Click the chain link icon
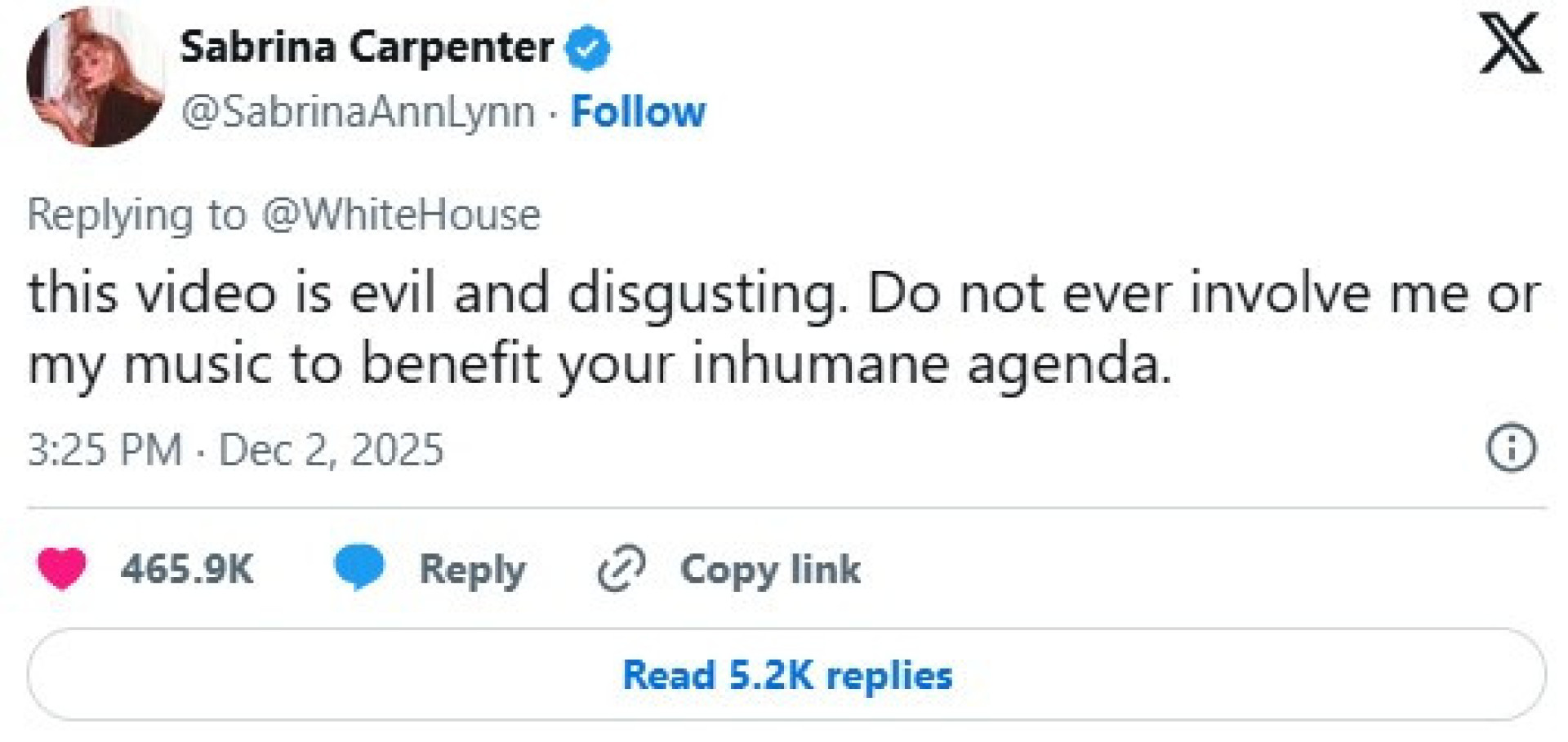The height and width of the screenshot is (742, 1568). click(x=621, y=568)
